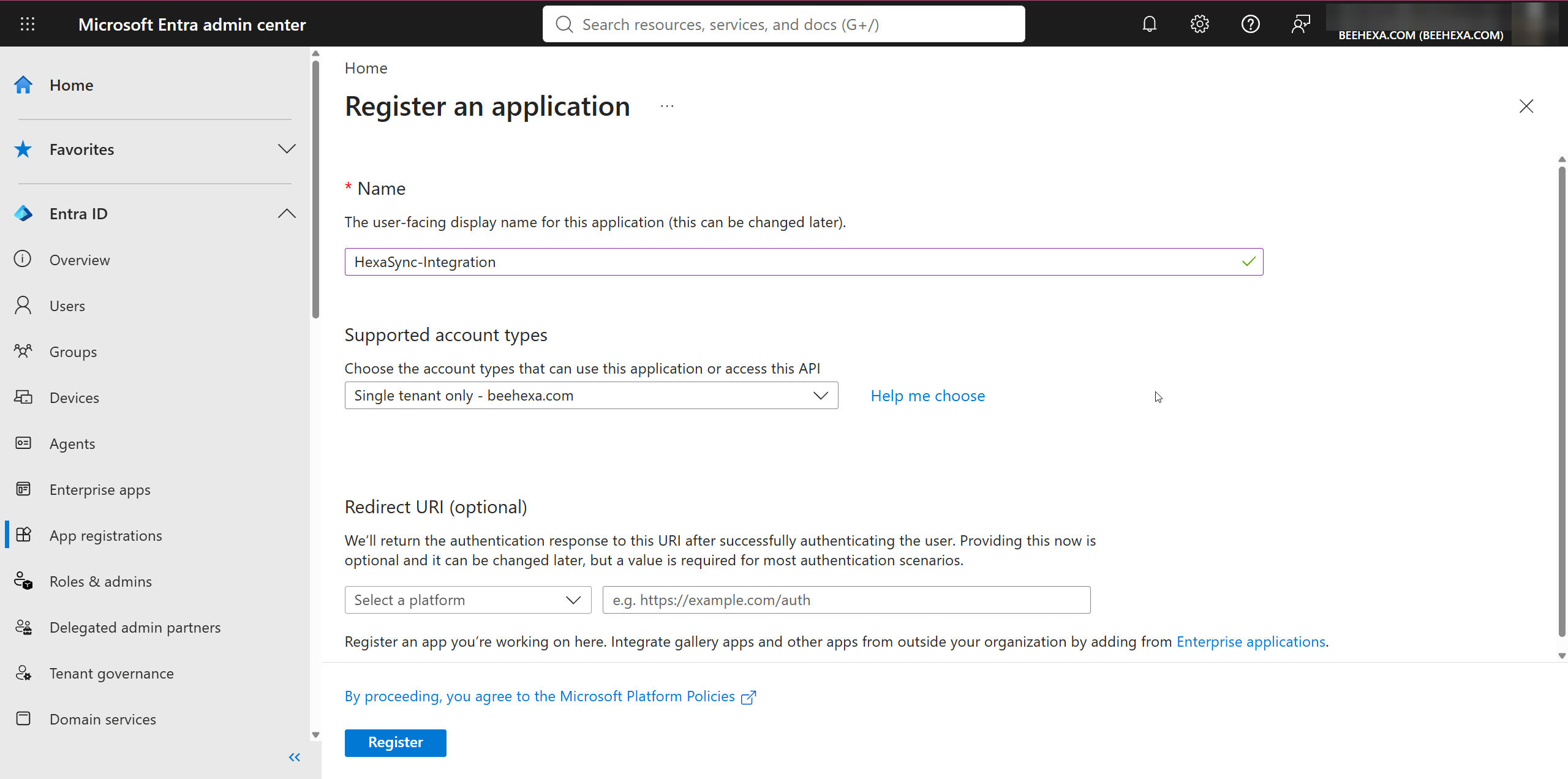Click the Delegated admin partners icon

[23, 627]
